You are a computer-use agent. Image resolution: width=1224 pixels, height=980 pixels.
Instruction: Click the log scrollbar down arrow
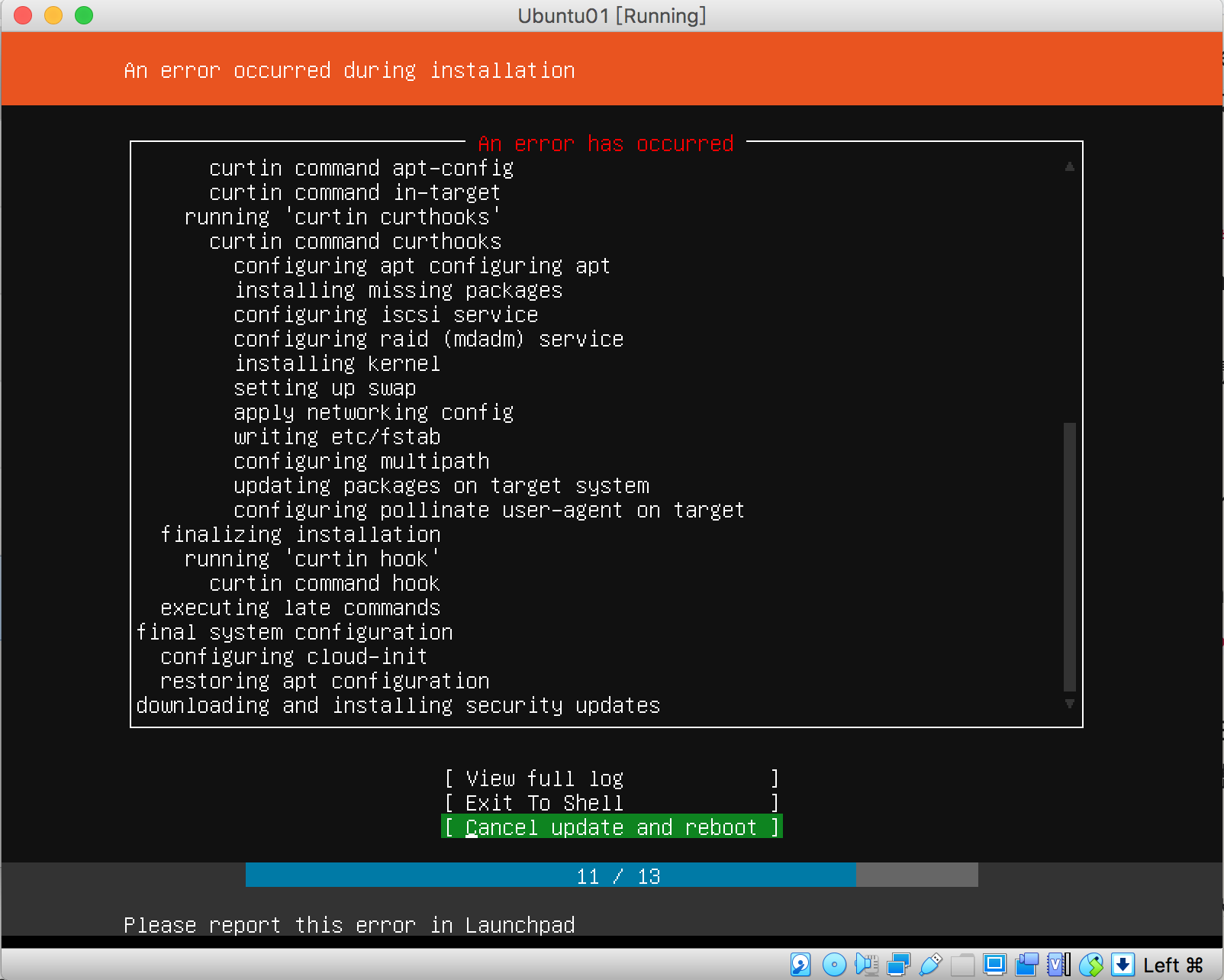(x=1070, y=704)
